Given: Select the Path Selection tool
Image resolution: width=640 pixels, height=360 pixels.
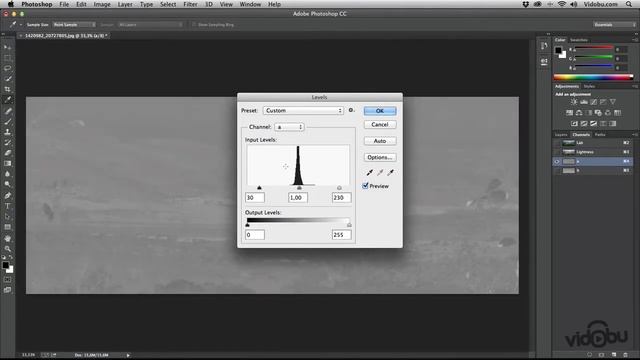Looking at the screenshot, I should pos(7,217).
